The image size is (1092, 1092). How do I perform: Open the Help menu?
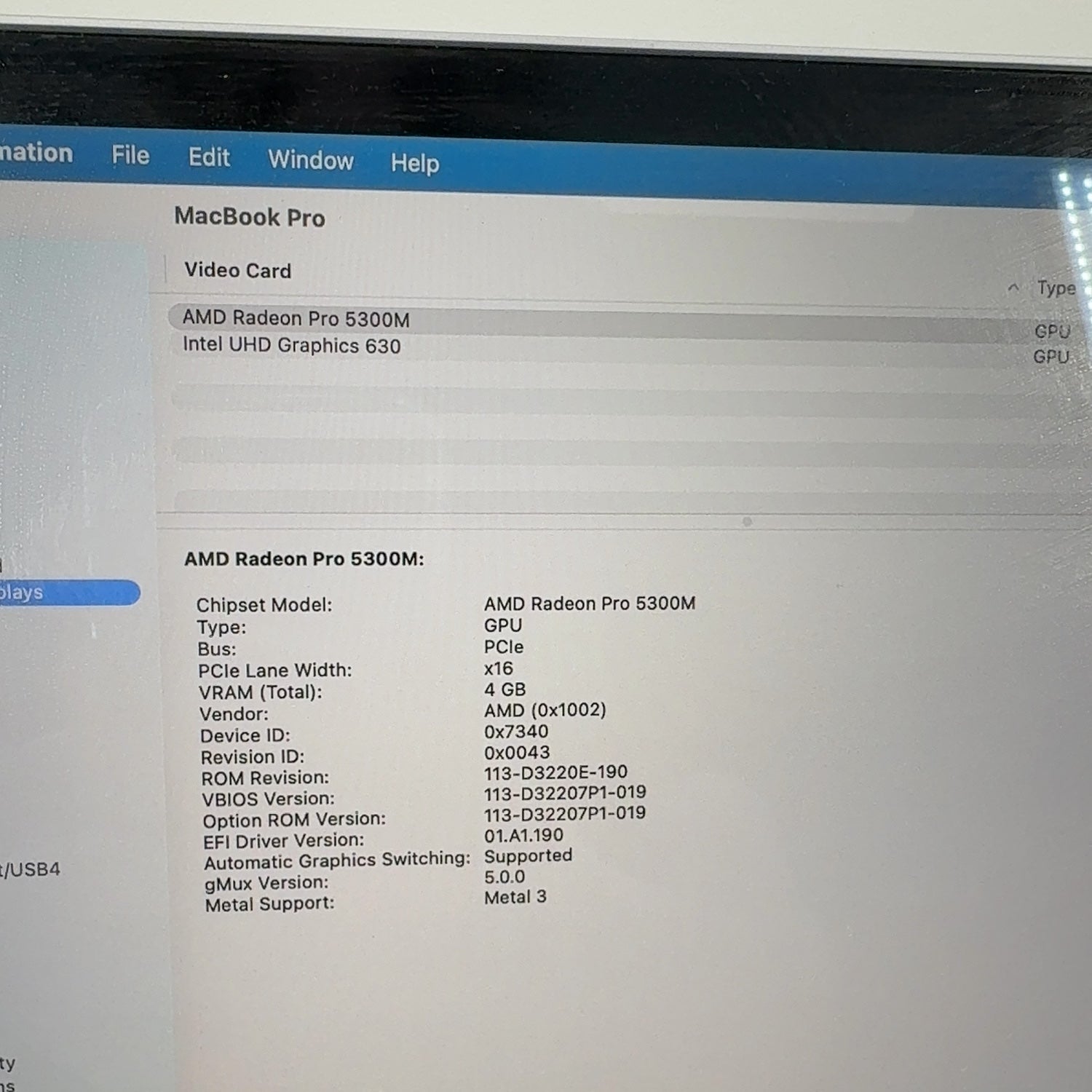[x=415, y=163]
